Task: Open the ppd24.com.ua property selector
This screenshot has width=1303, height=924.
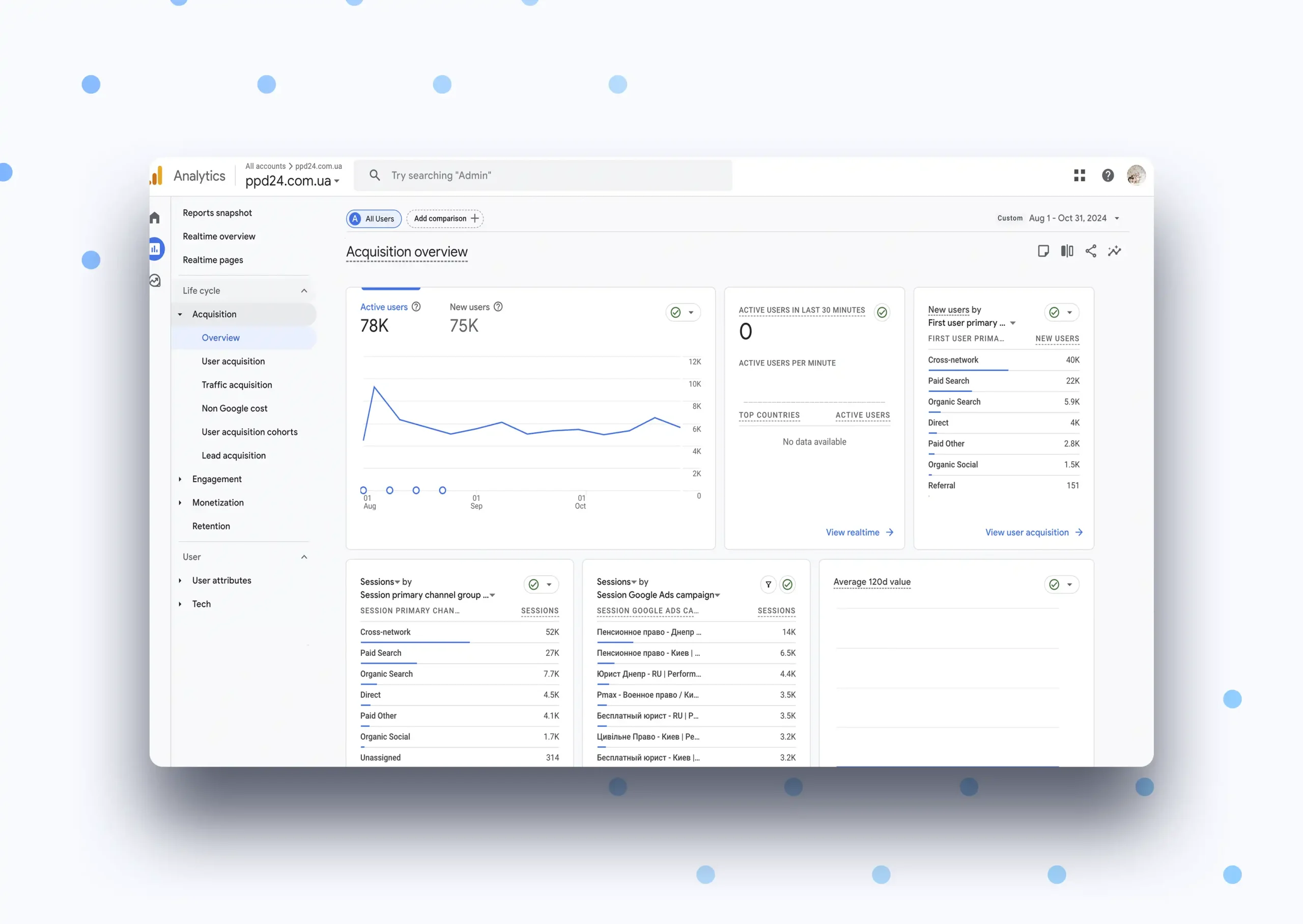Action: click(x=292, y=181)
